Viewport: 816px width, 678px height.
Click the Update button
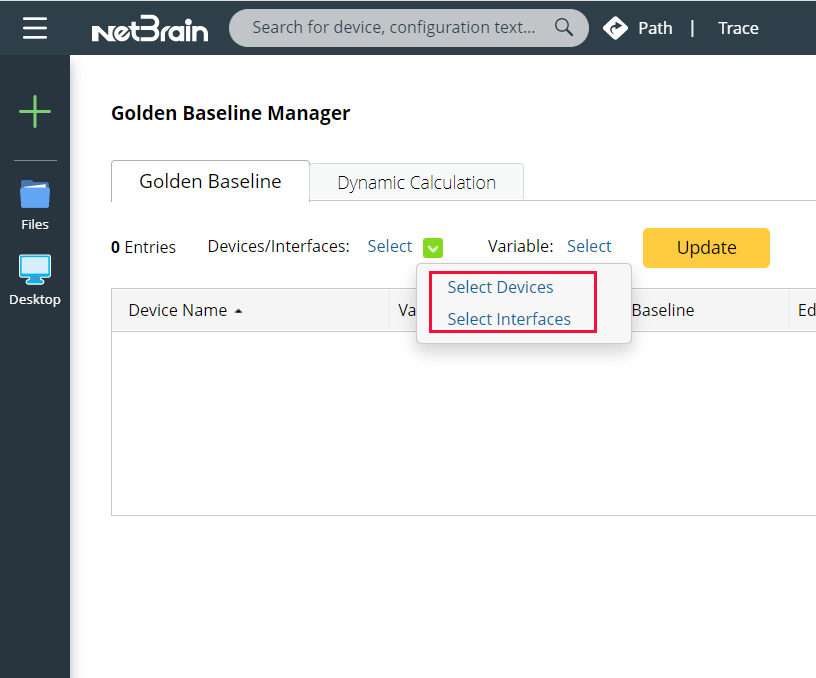[706, 247]
